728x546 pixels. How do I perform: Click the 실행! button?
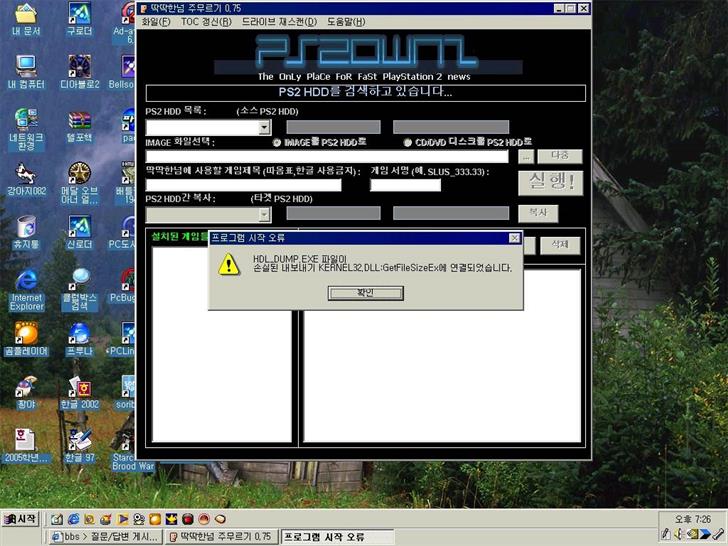(551, 182)
